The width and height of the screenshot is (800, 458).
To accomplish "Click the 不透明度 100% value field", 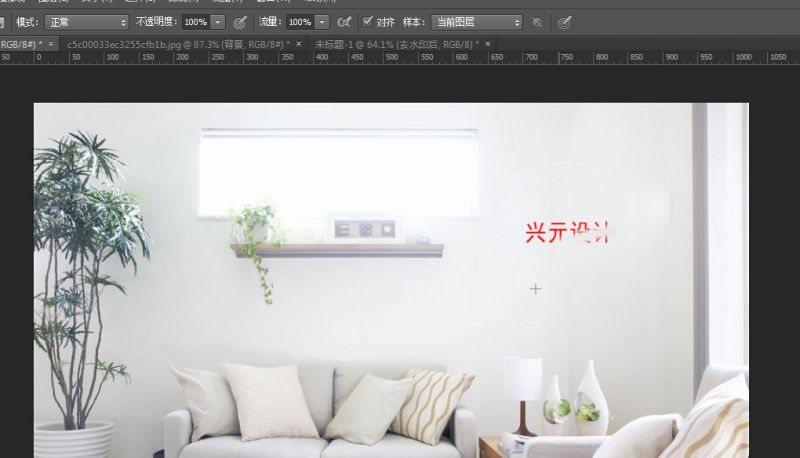I will [196, 22].
